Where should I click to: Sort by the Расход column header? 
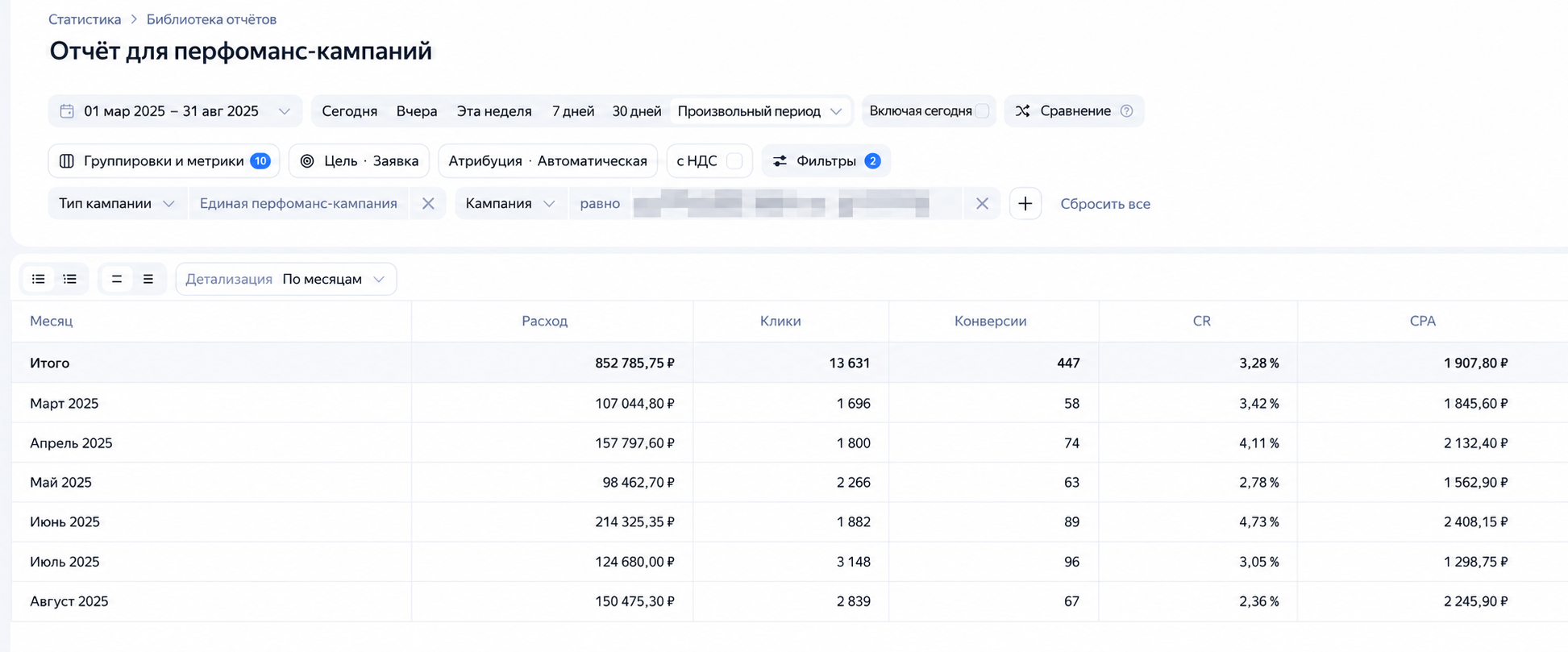coord(544,321)
